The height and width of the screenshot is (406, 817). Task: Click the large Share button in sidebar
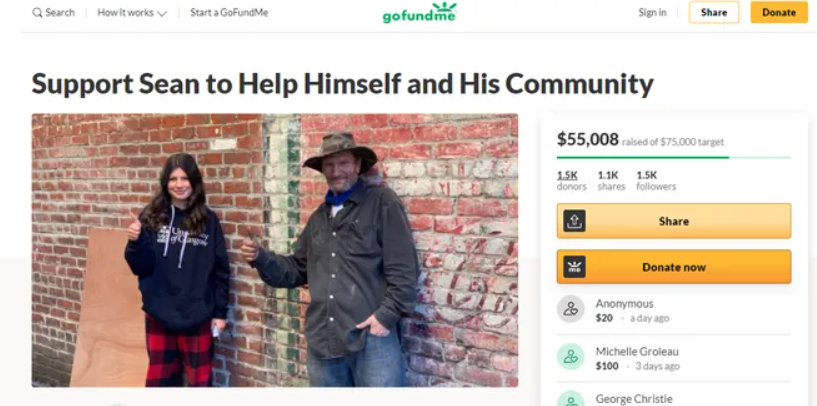pyautogui.click(x=674, y=221)
